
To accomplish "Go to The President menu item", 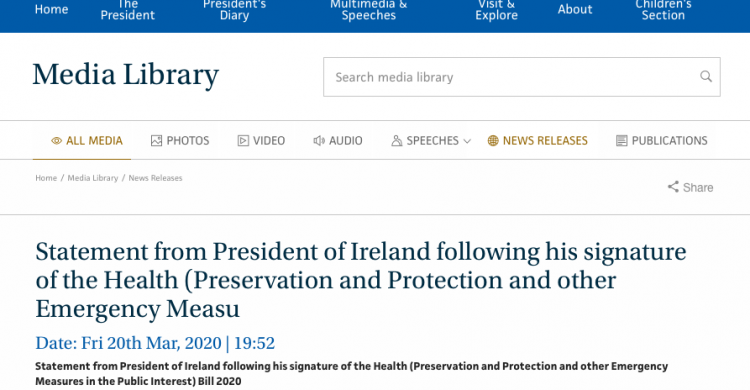I will click(x=127, y=10).
